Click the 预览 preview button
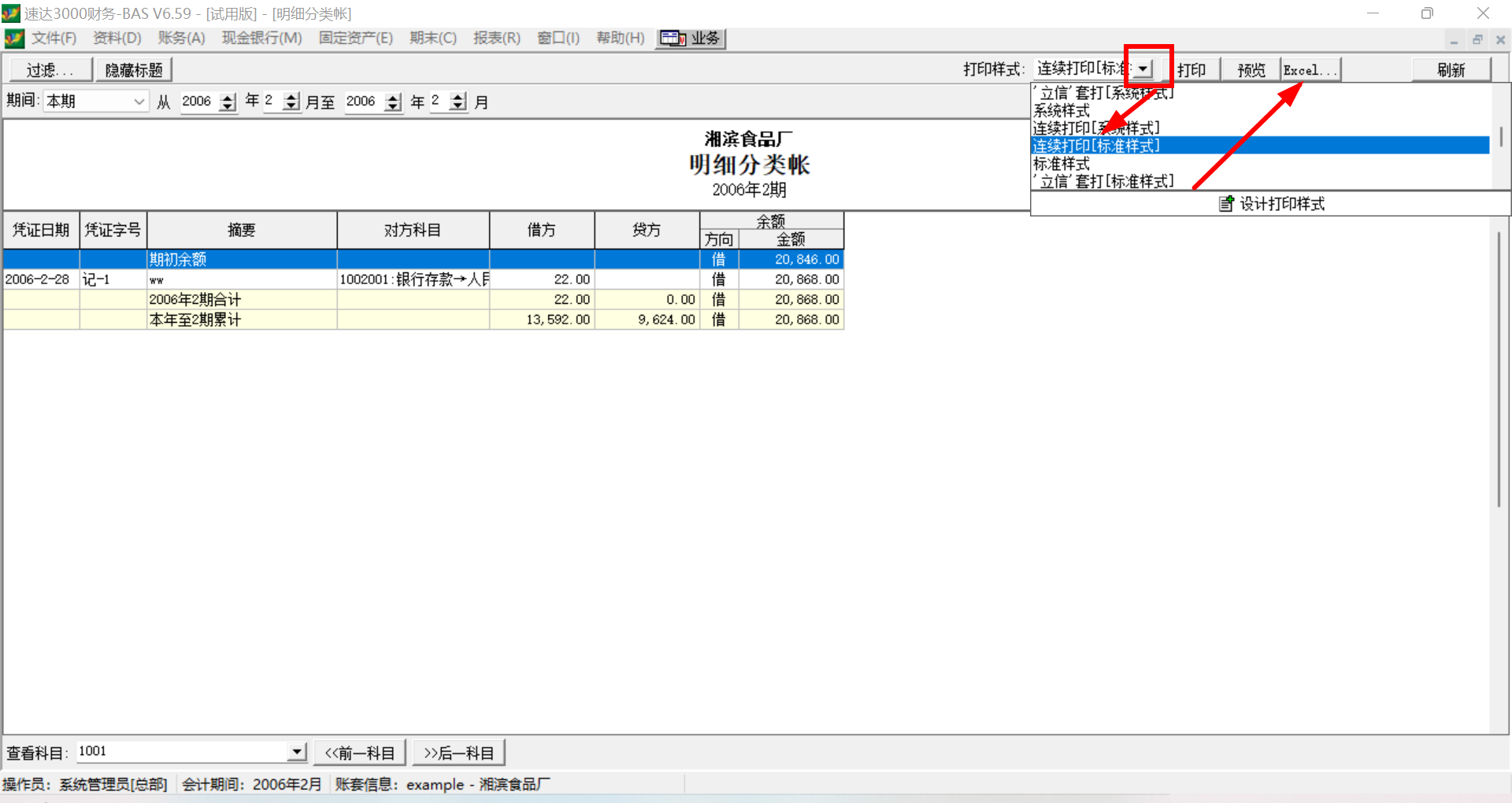Image resolution: width=1512 pixels, height=803 pixels. (1251, 70)
